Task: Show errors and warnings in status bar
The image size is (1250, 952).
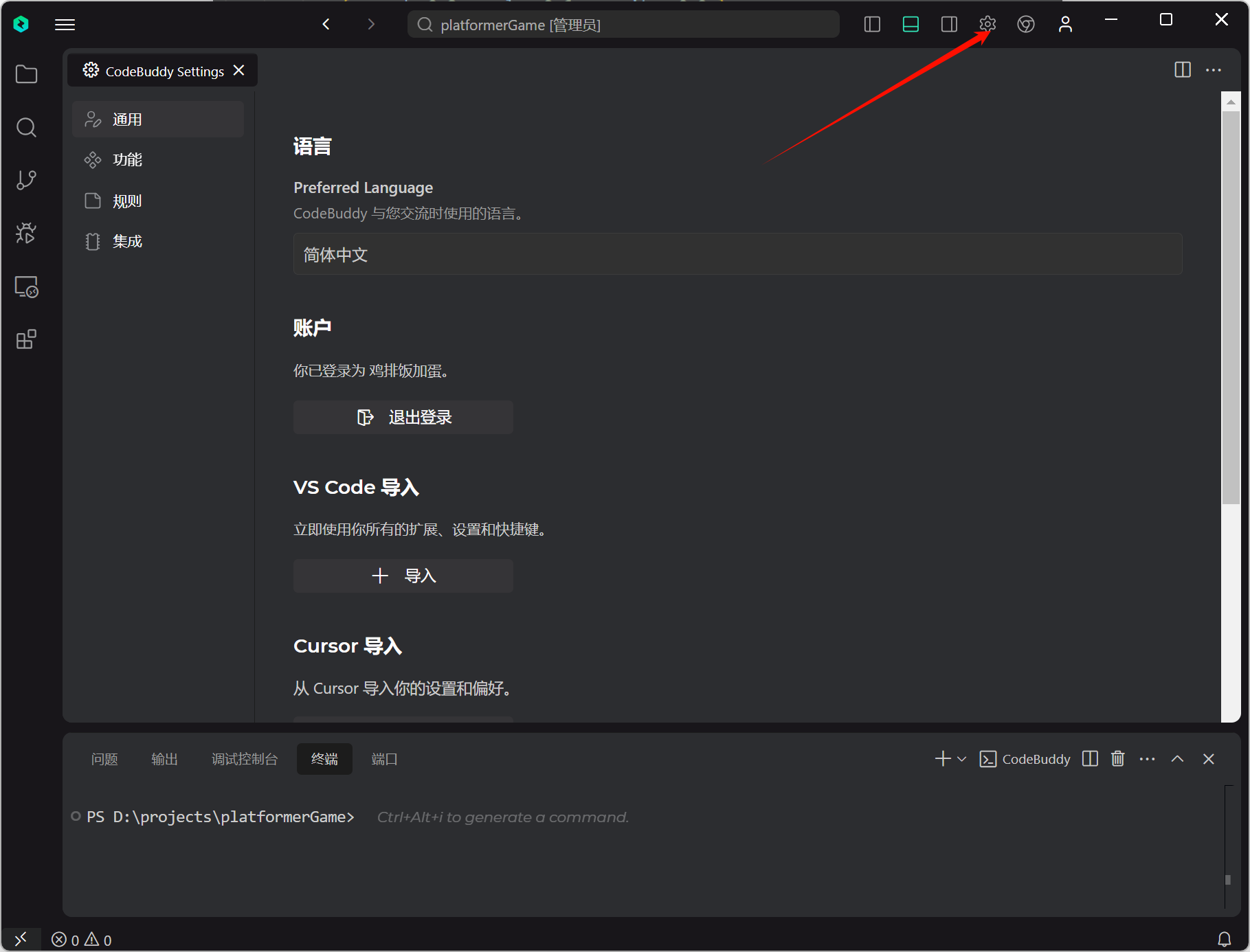Action: (x=82, y=940)
